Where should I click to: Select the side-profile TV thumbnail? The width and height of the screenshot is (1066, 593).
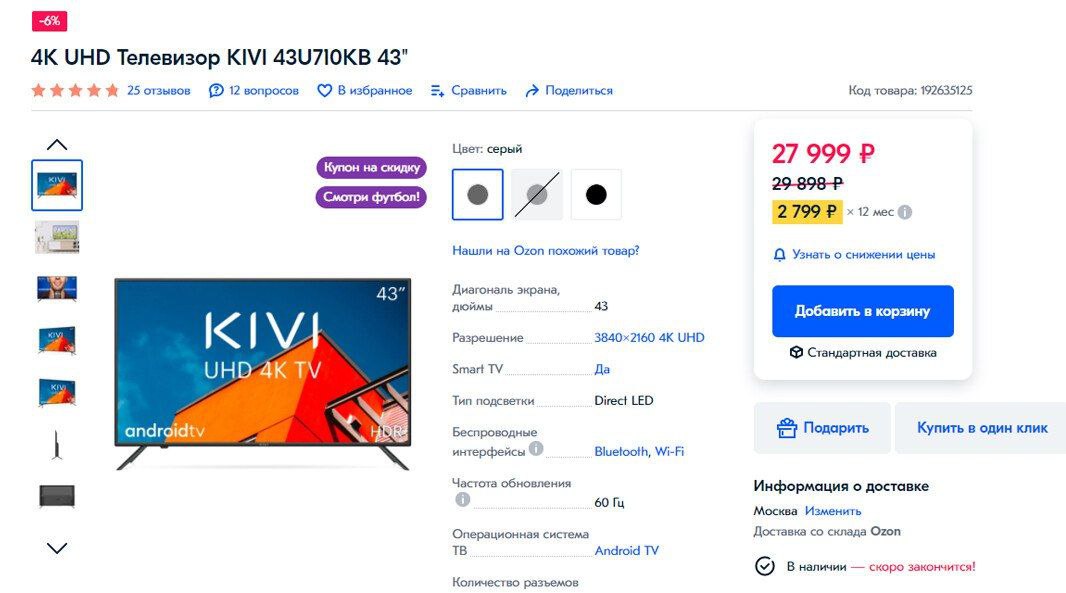click(x=57, y=444)
